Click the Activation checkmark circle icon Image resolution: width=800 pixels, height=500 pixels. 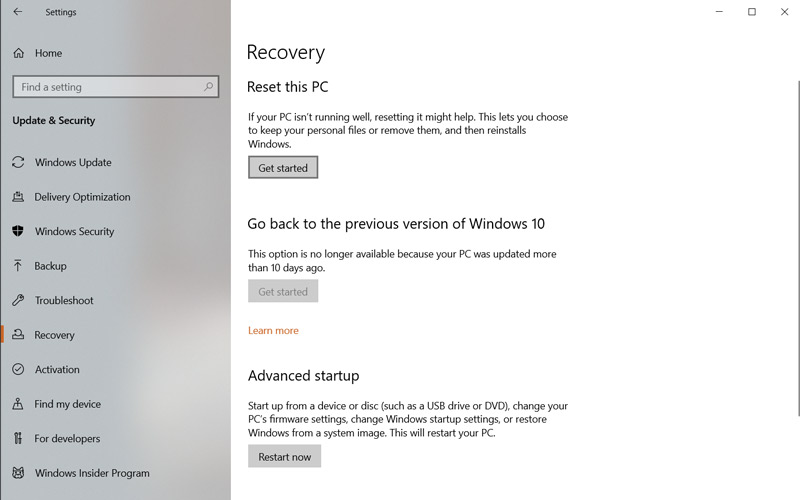coord(17,369)
